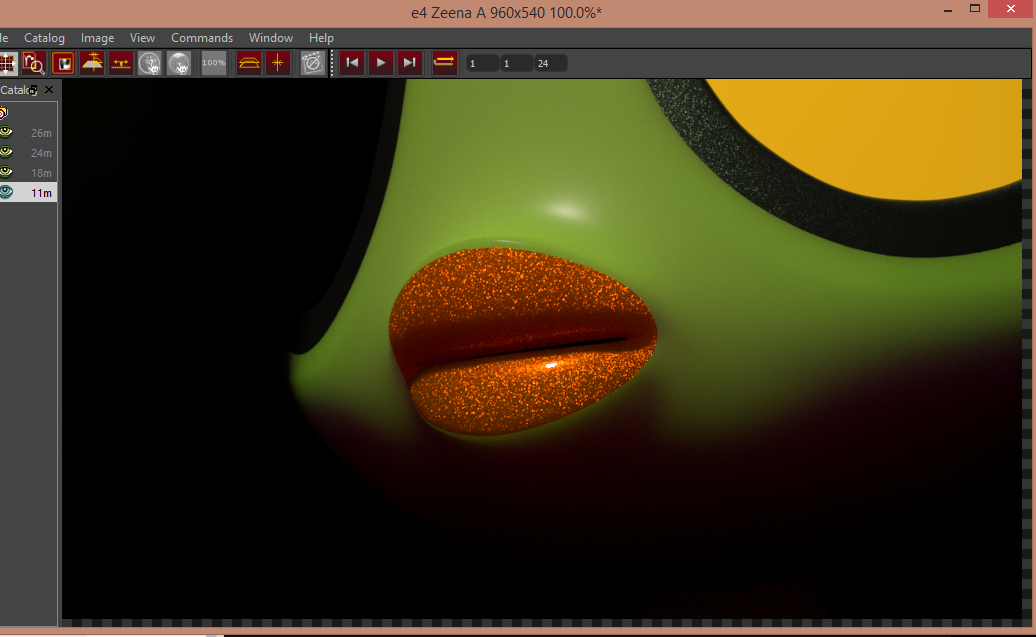The image size is (1036, 637).
Task: Minimize the e4 Zeena window
Action: pyautogui.click(x=947, y=10)
